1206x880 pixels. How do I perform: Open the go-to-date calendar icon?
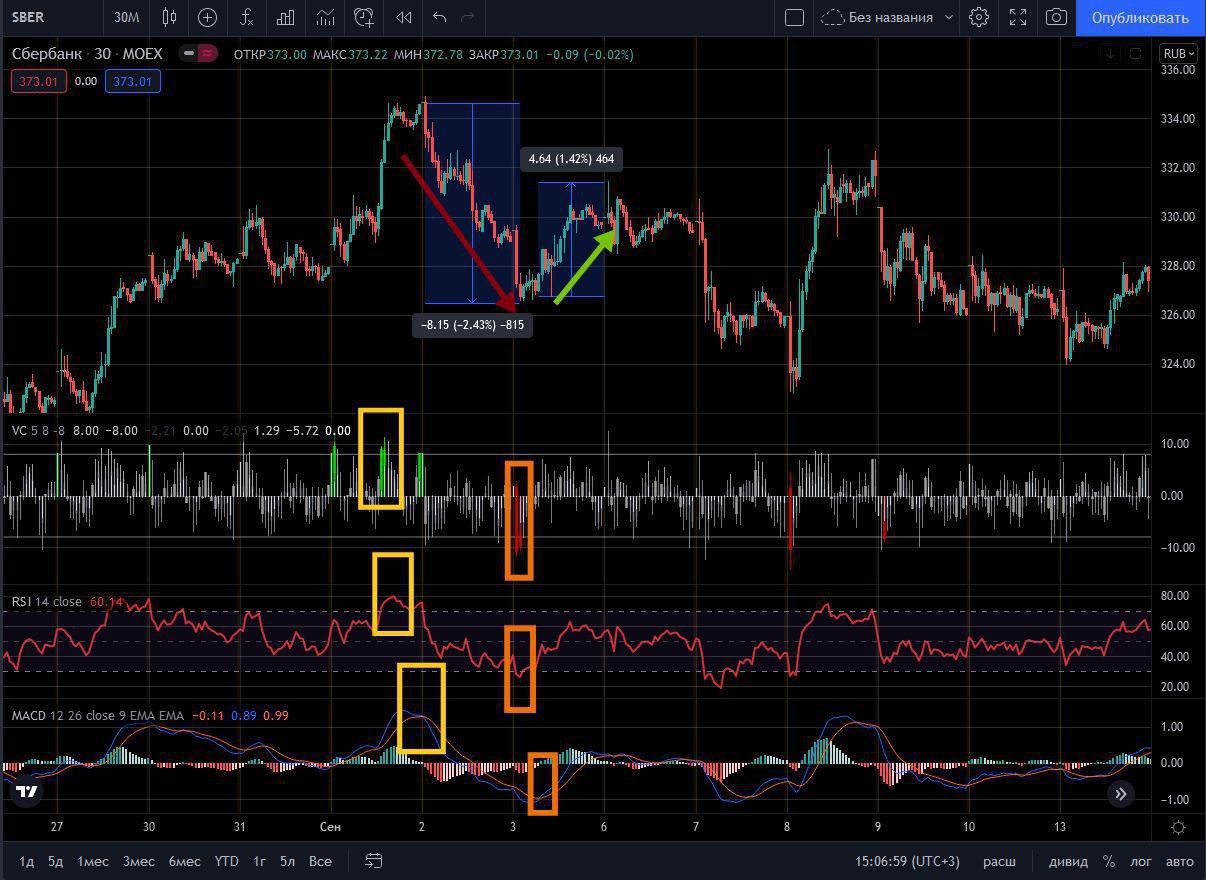tap(374, 861)
